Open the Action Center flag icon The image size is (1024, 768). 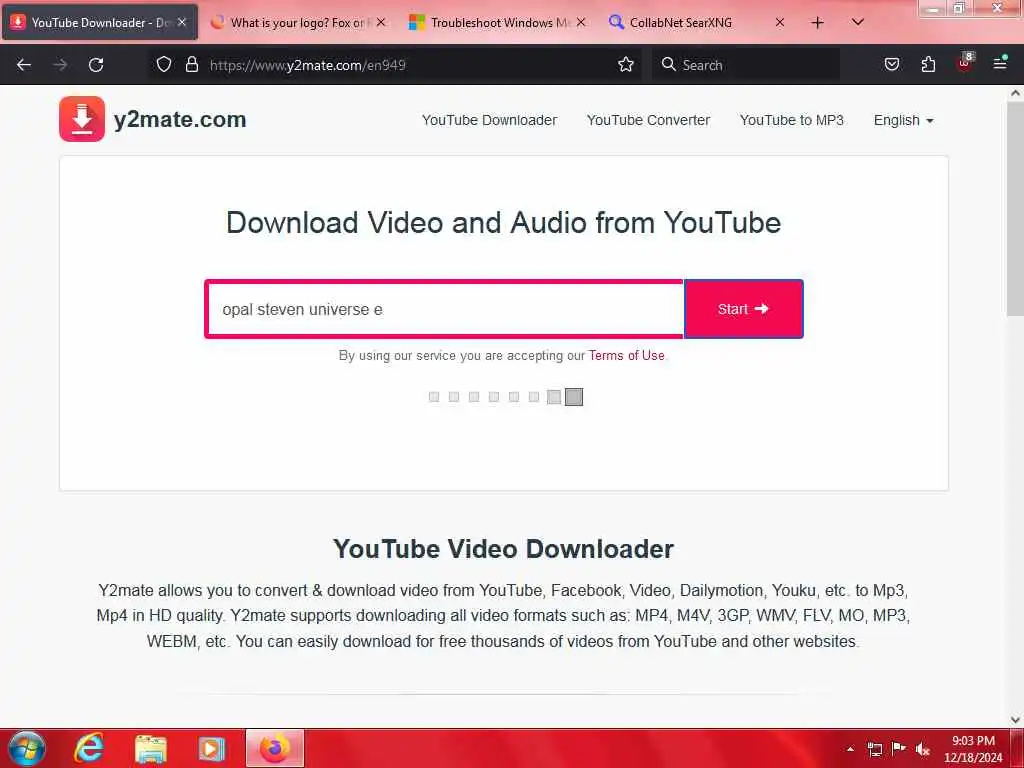899,748
